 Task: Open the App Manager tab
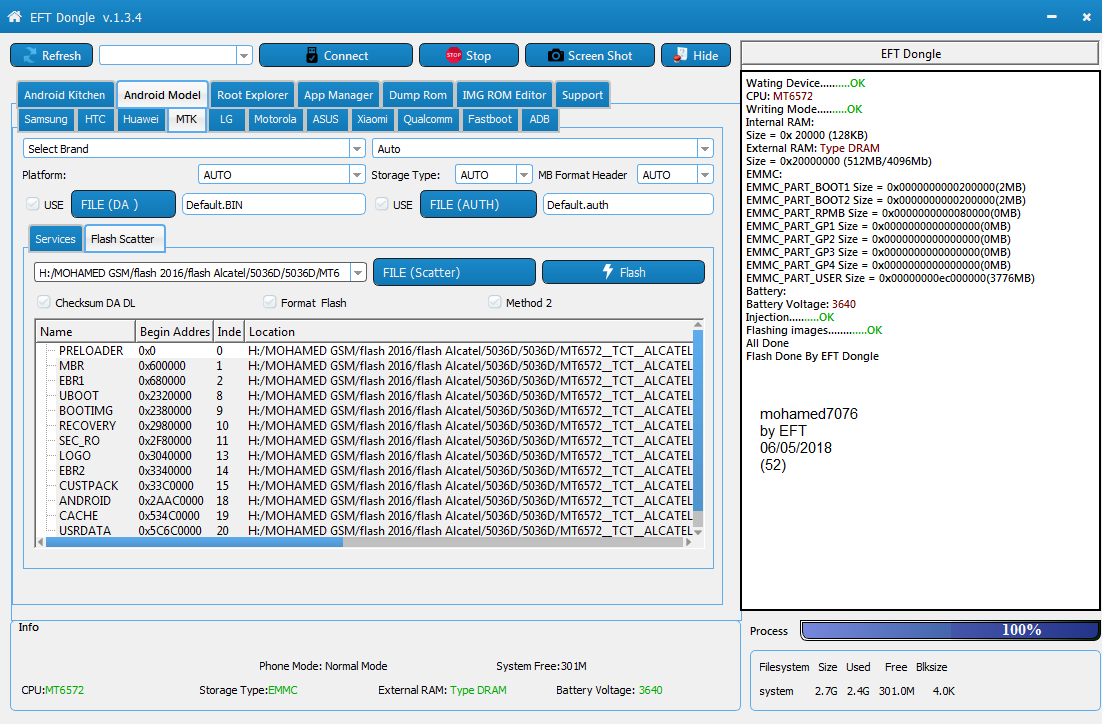pos(338,95)
